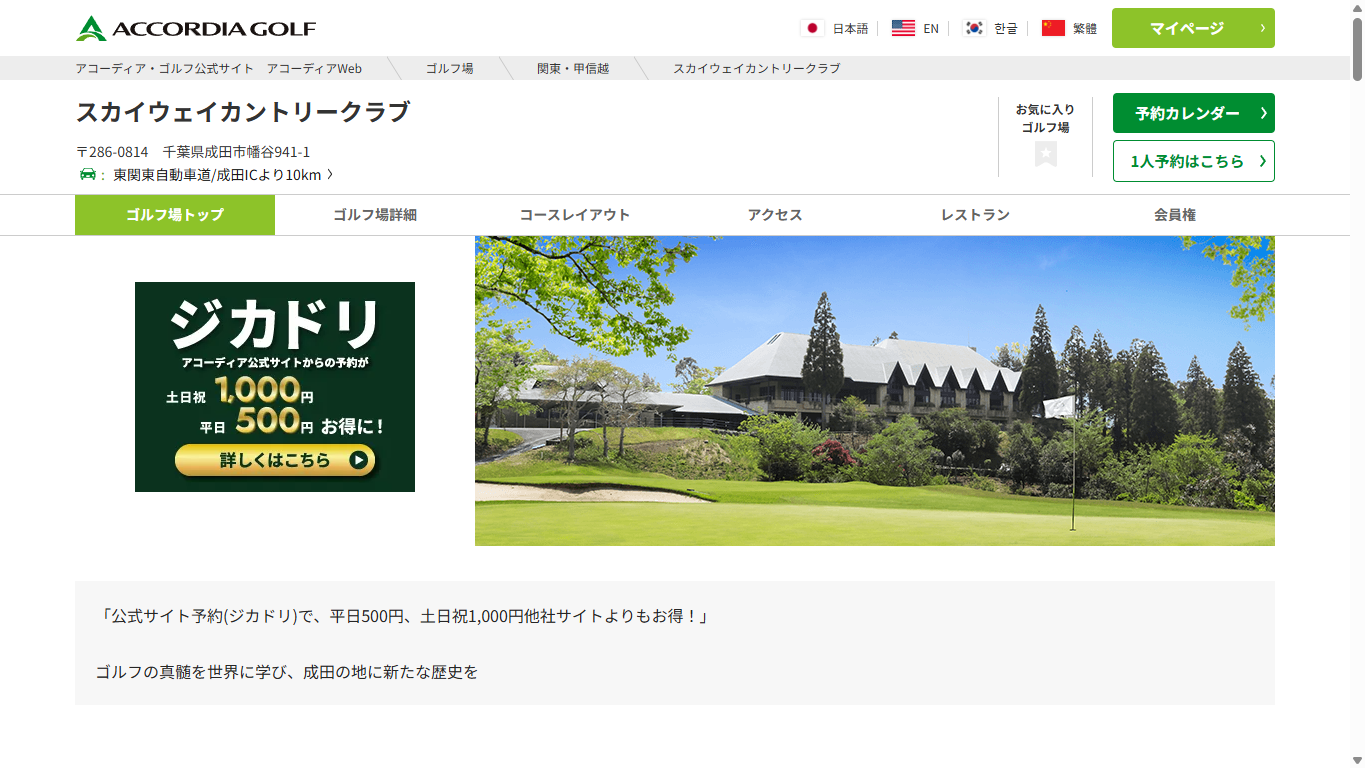Image resolution: width=1365 pixels, height=768 pixels.
Task: Click the Accordia Golf logo
Action: [196, 28]
